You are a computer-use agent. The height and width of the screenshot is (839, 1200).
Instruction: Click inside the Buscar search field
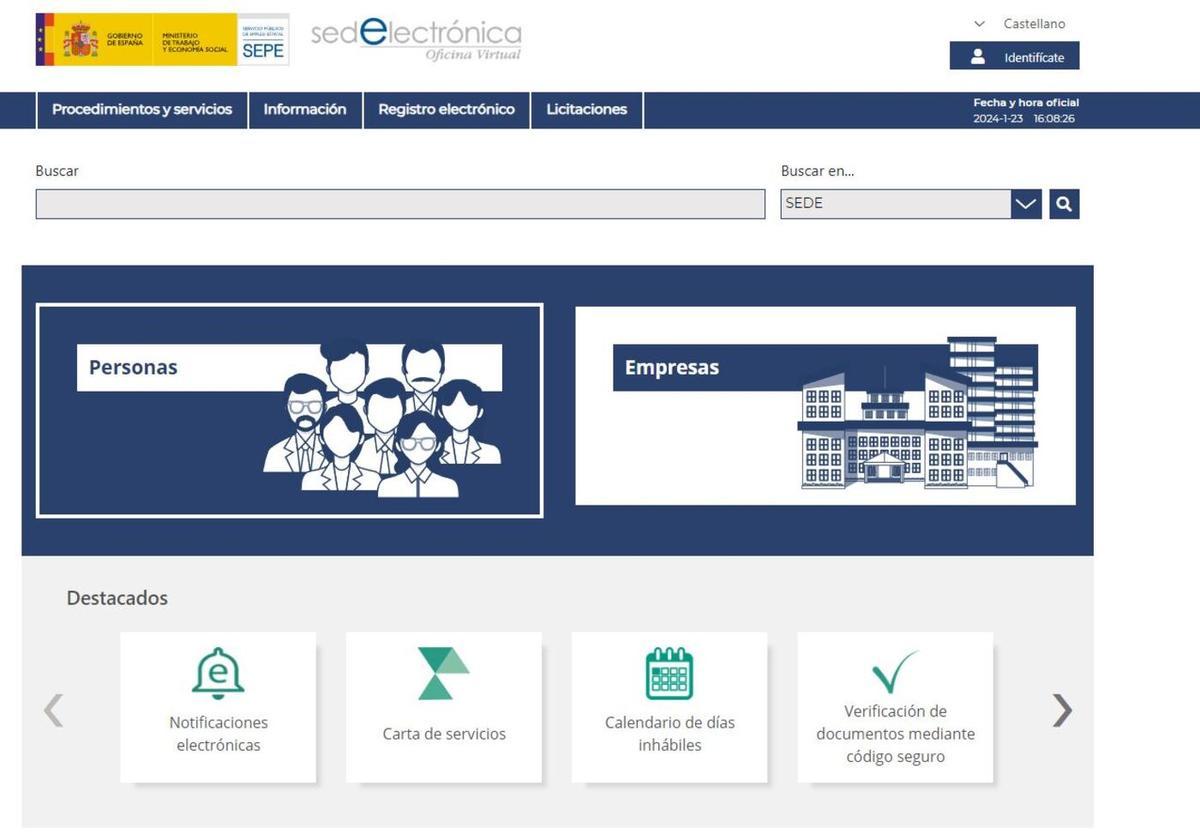[x=398, y=203]
